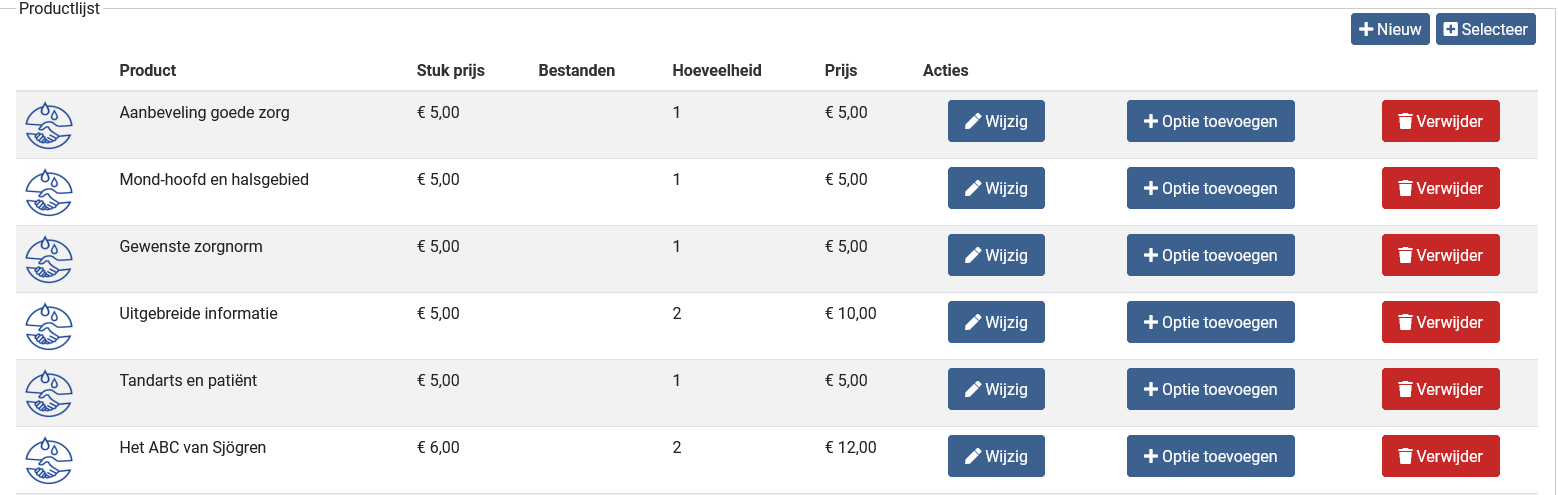
Task: Click the product icon beside Mond-hoofd en halsgebied
Action: click(x=49, y=192)
